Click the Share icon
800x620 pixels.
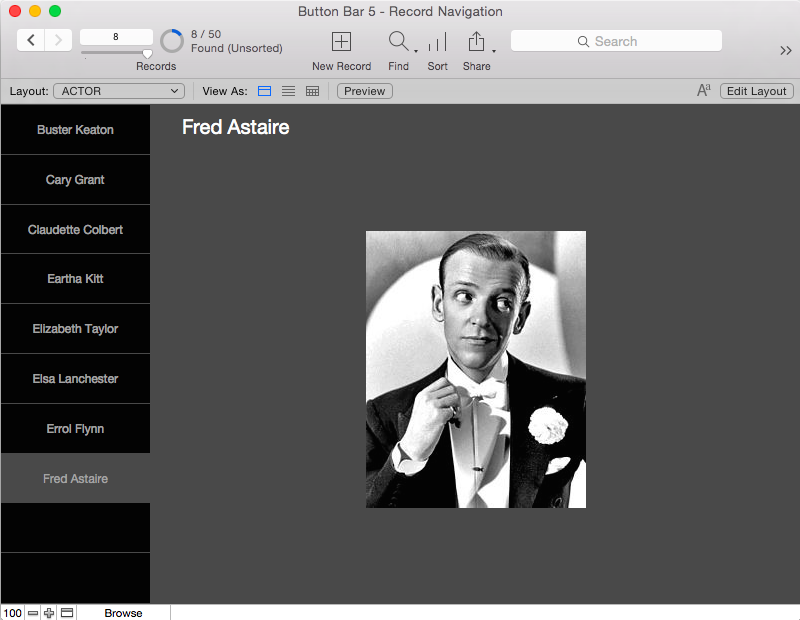(x=476, y=42)
